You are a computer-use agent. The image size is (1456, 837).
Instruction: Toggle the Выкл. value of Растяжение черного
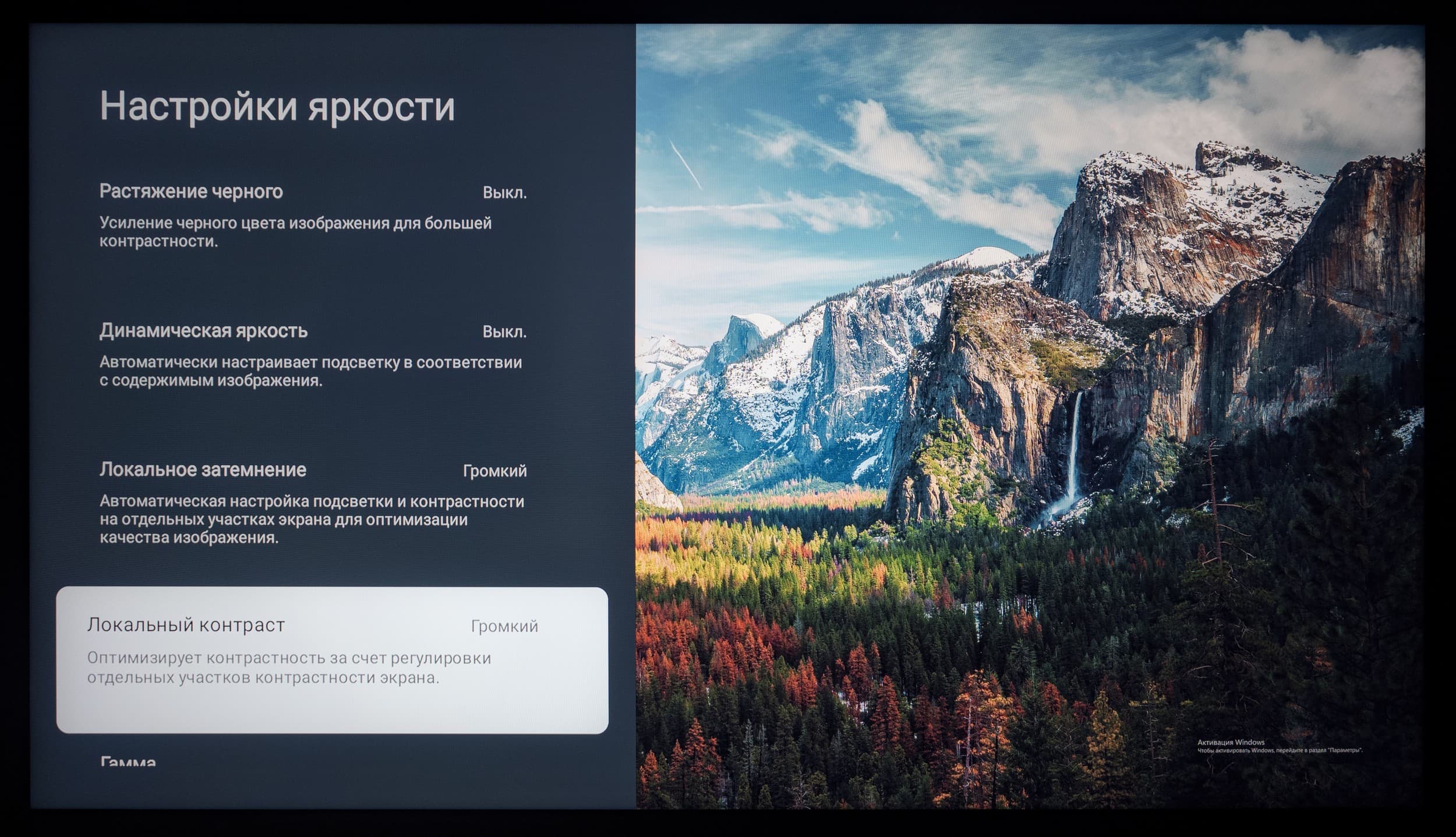[x=504, y=193]
